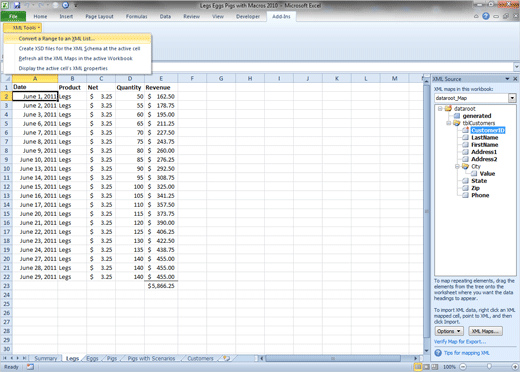Switch to Normal view icon

418,367
